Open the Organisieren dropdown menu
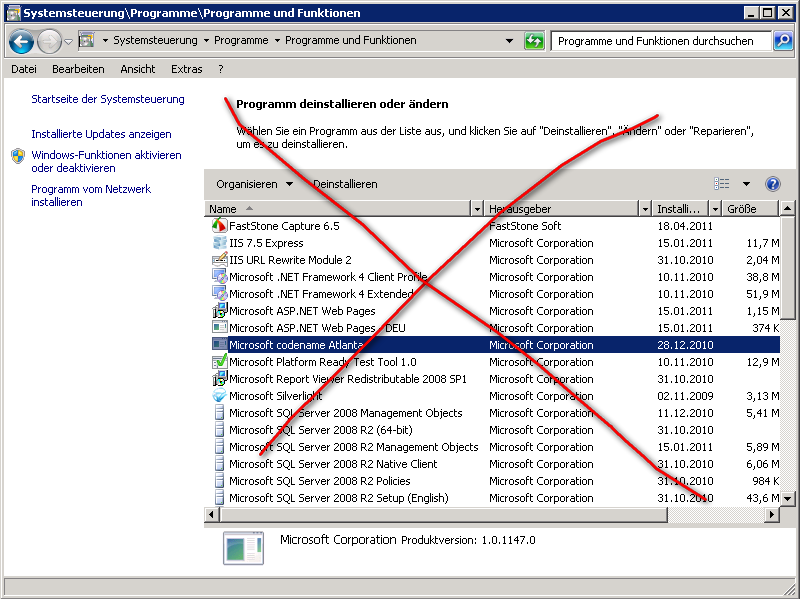The image size is (800, 599). coord(254,184)
